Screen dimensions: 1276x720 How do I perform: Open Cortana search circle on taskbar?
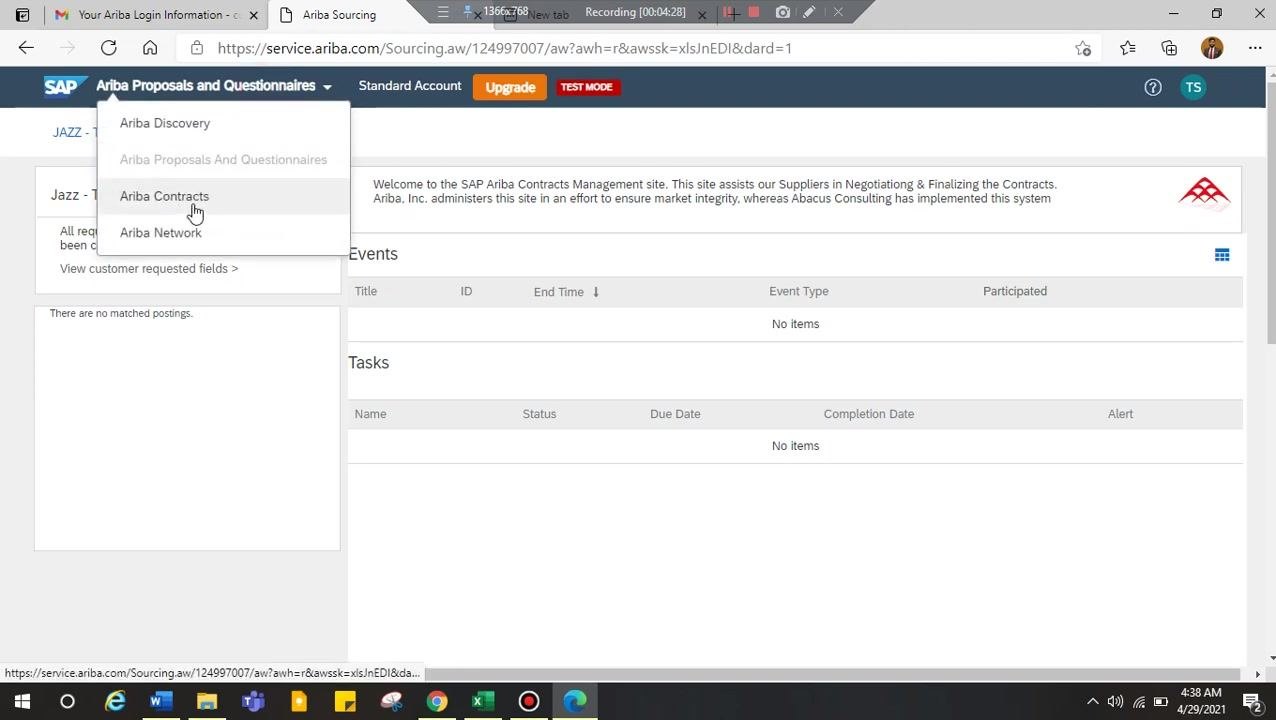(x=67, y=701)
